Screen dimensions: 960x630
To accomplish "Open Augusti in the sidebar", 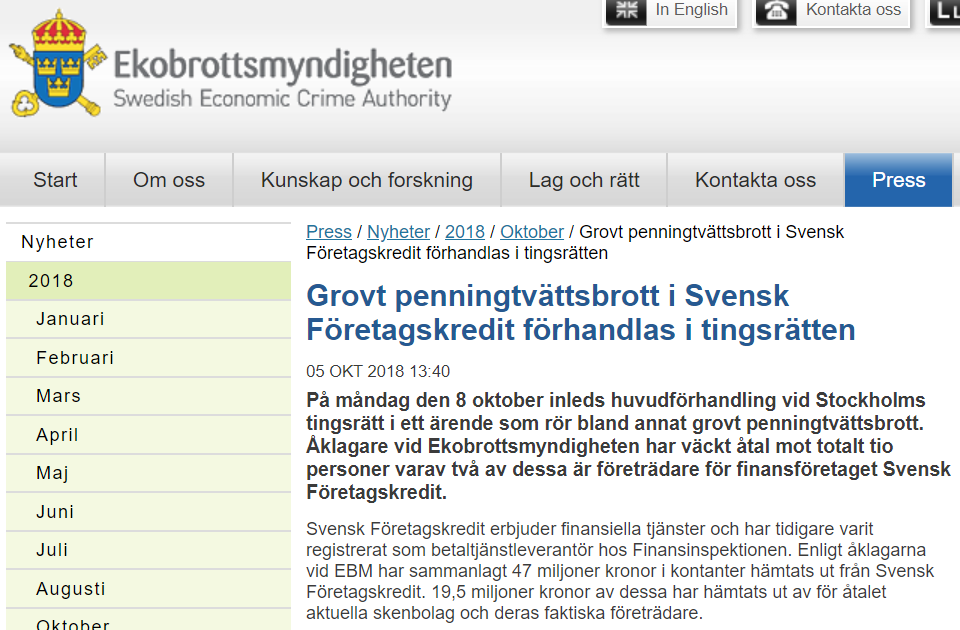I will 148,588.
